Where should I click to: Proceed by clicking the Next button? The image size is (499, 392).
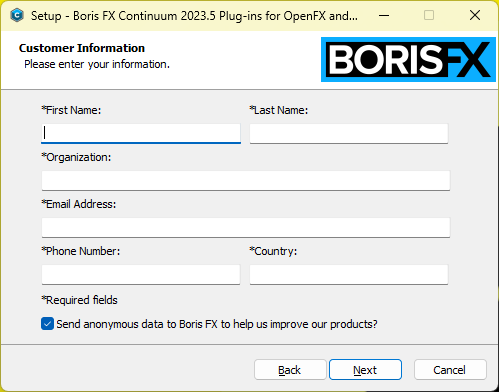click(x=365, y=370)
